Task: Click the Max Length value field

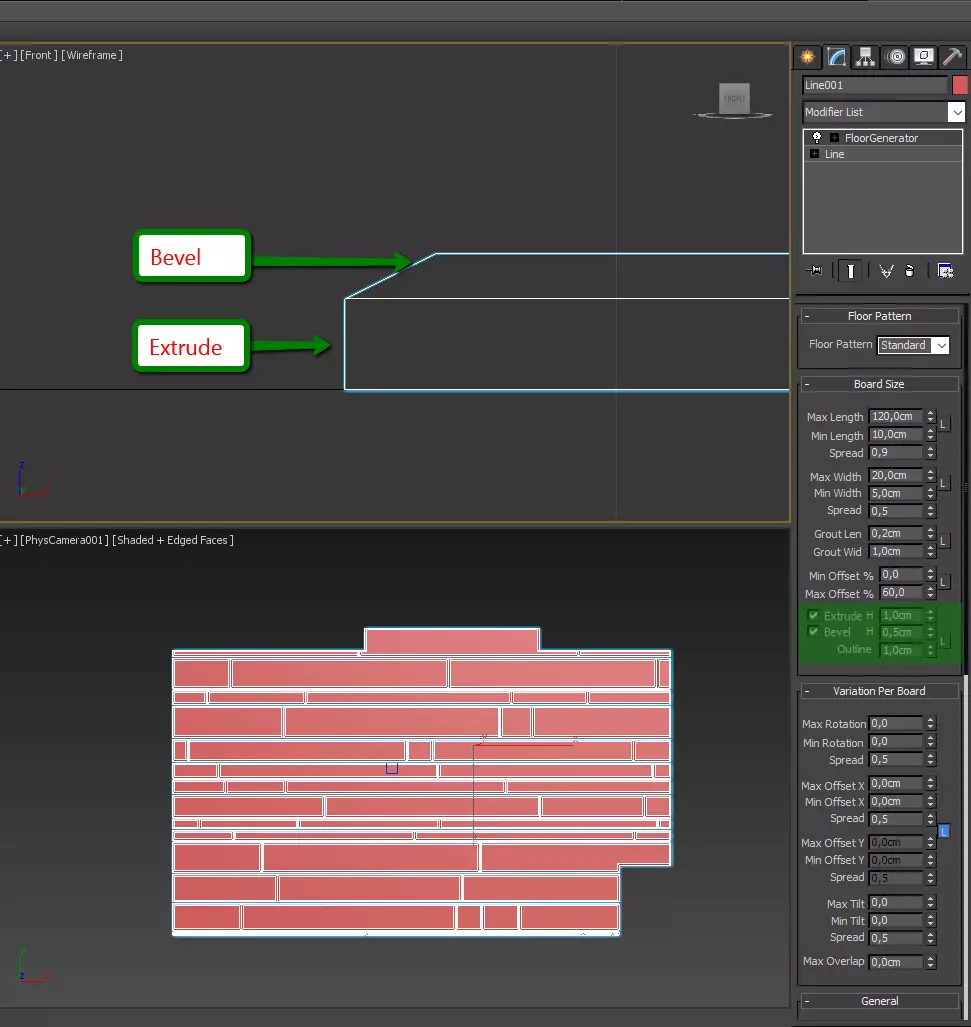Action: click(896, 417)
